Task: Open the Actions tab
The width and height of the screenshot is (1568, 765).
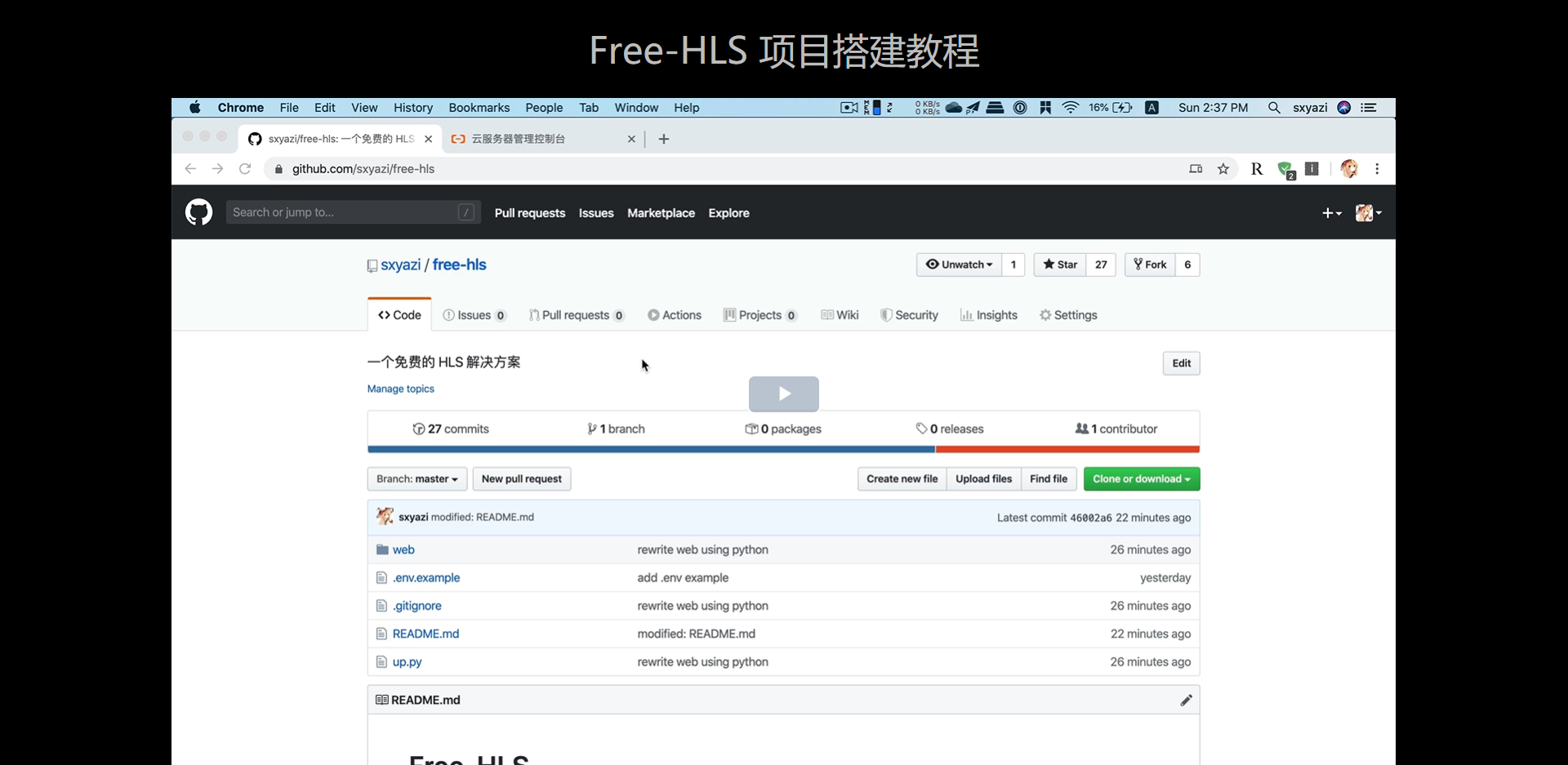Action: [675, 315]
